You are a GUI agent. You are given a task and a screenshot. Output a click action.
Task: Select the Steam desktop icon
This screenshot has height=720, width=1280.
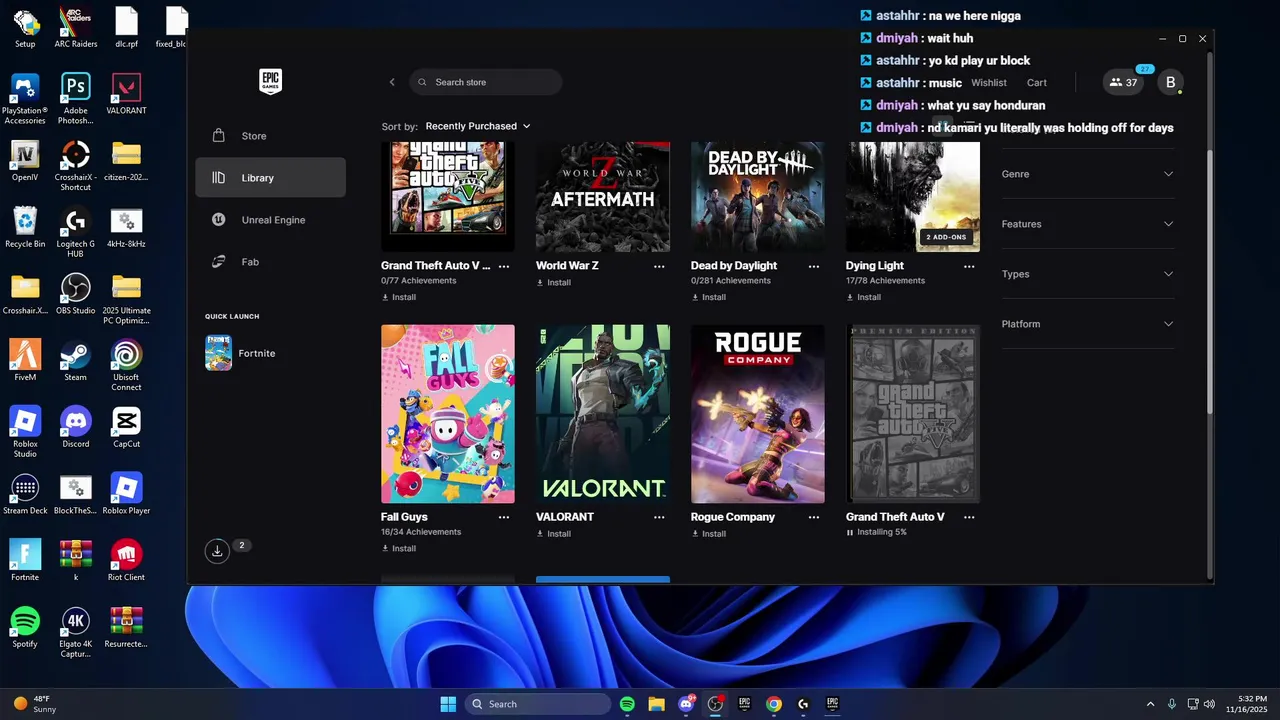[x=76, y=360]
